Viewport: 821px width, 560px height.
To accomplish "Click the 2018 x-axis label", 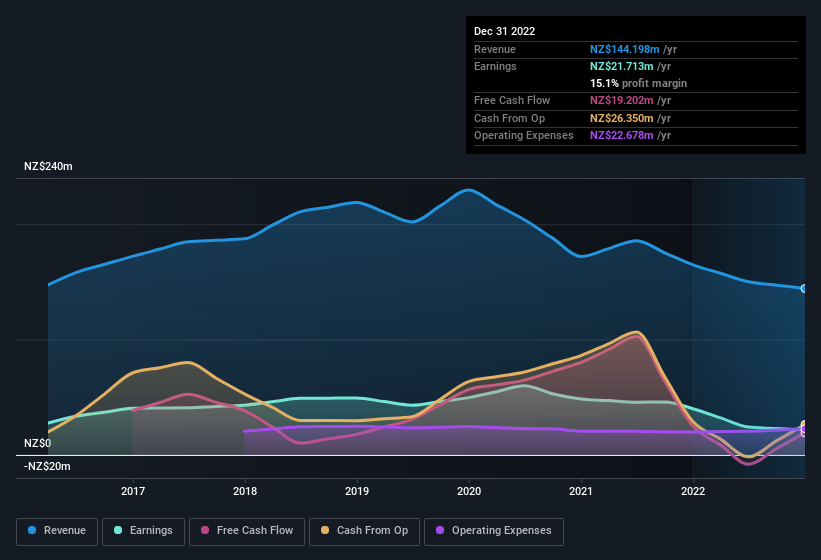I will pos(245,491).
